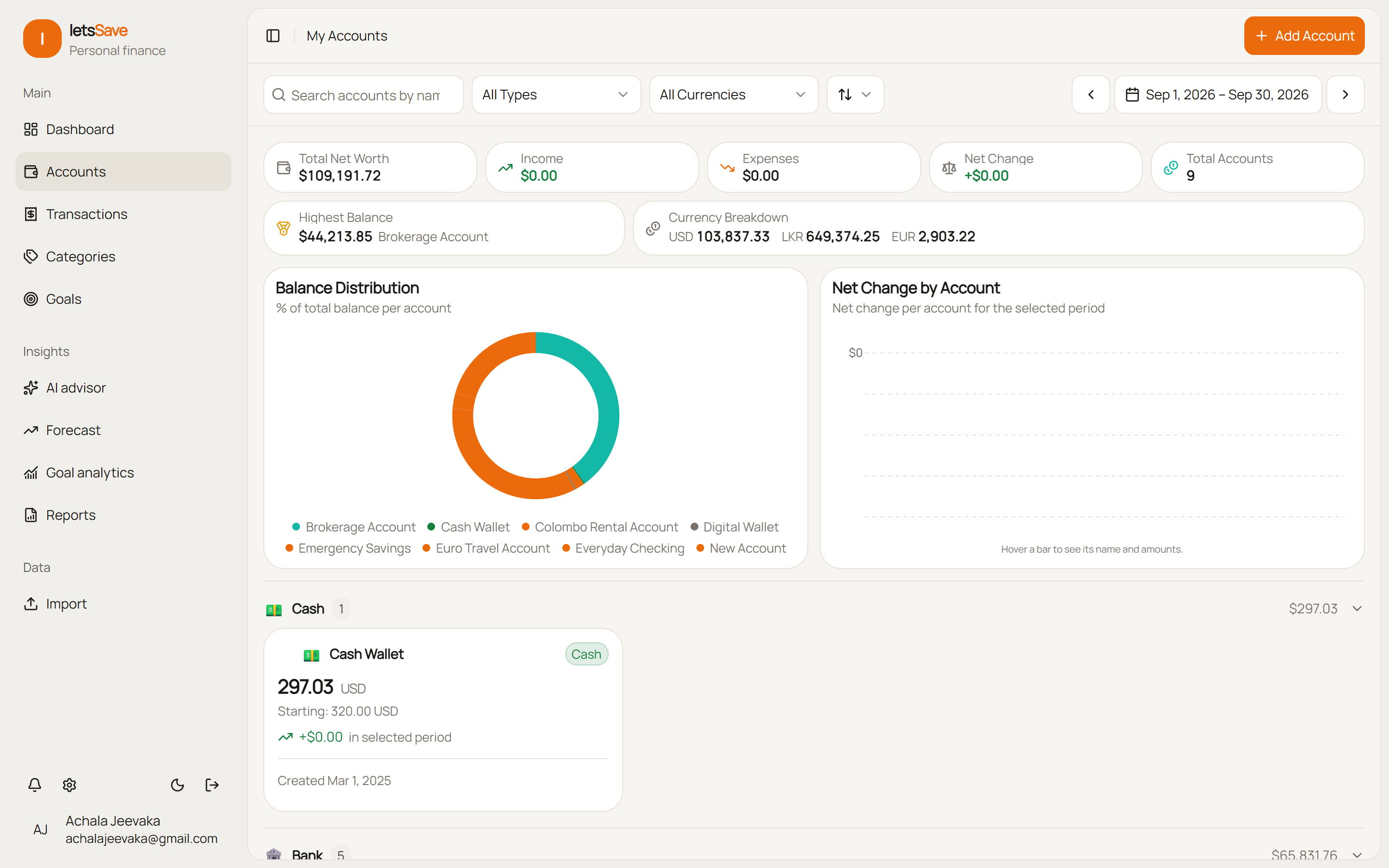Open date range picker Sep 2026
Screen dimensions: 1389x868
(x=1217, y=95)
